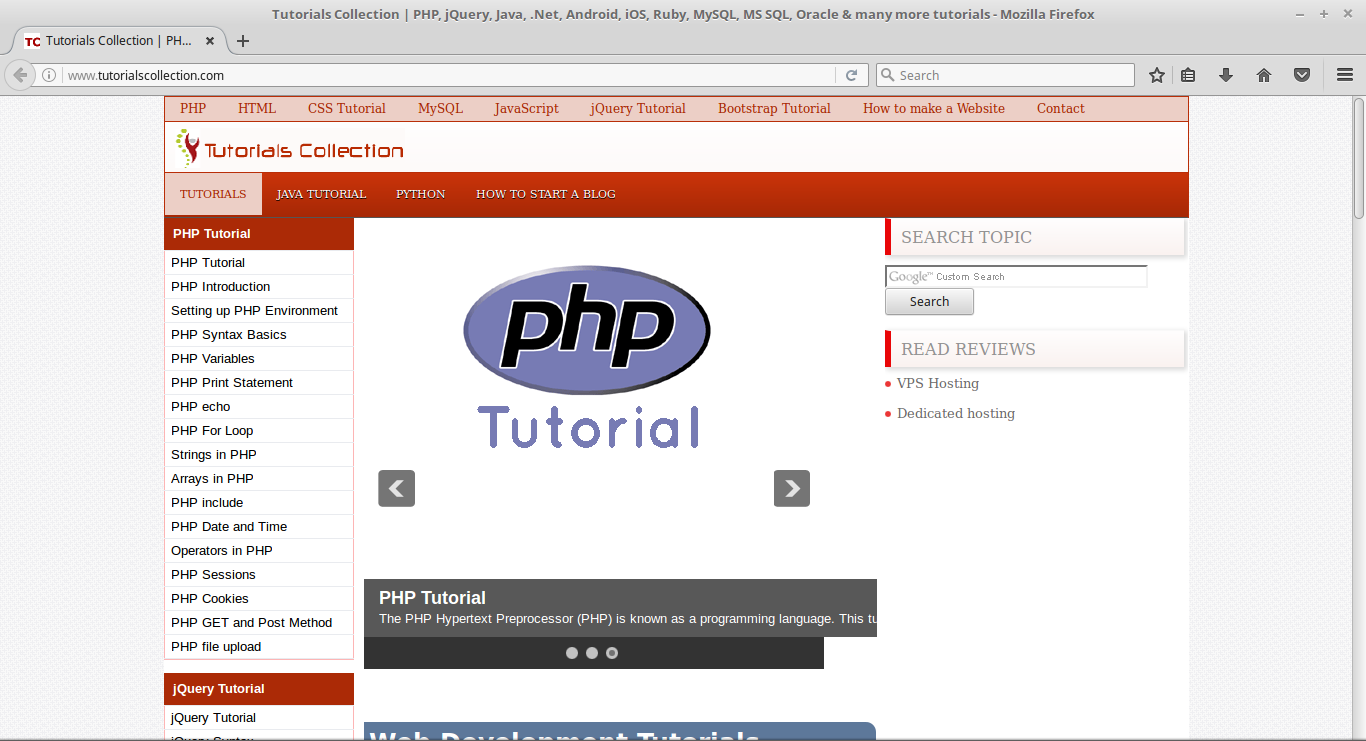Open the jQuery Tutorial sidebar list link

point(213,718)
